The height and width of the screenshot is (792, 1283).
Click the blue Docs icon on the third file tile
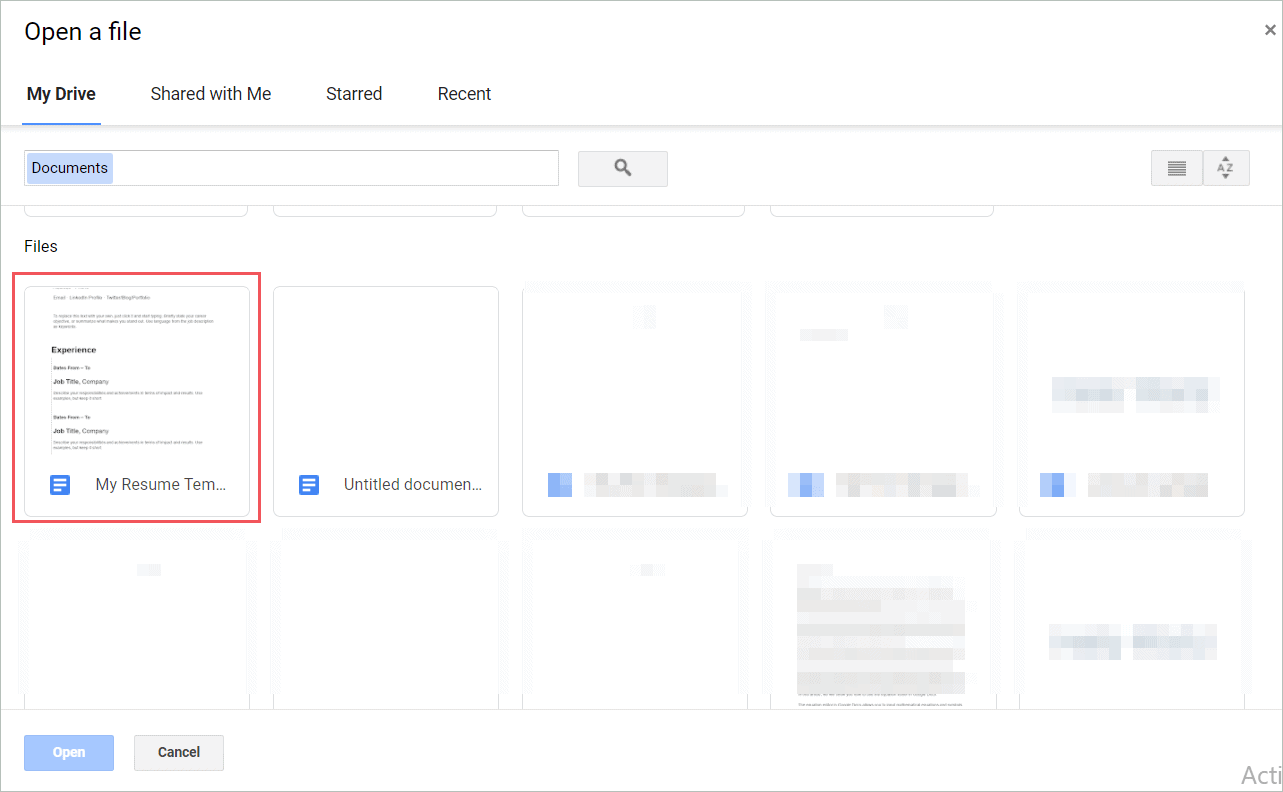[x=559, y=484]
